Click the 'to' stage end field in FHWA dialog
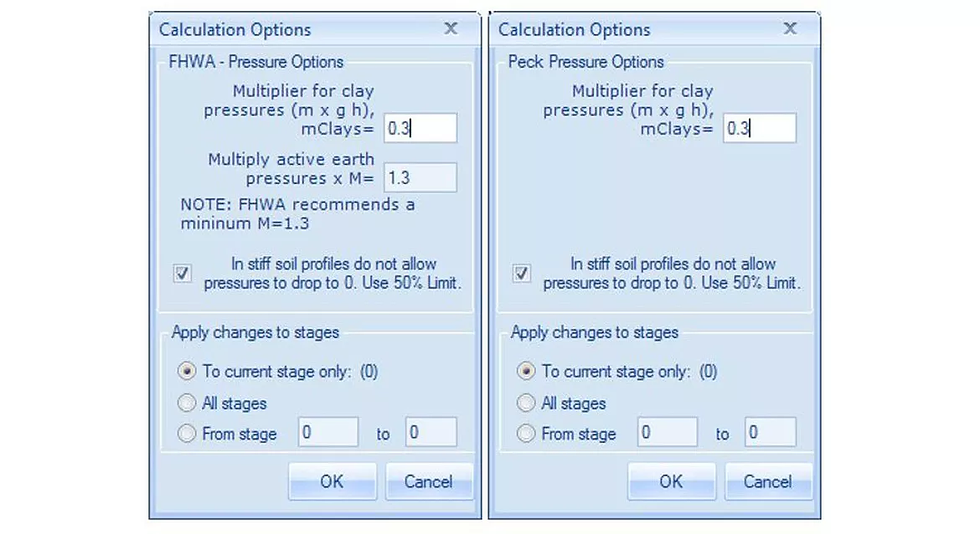 (431, 433)
